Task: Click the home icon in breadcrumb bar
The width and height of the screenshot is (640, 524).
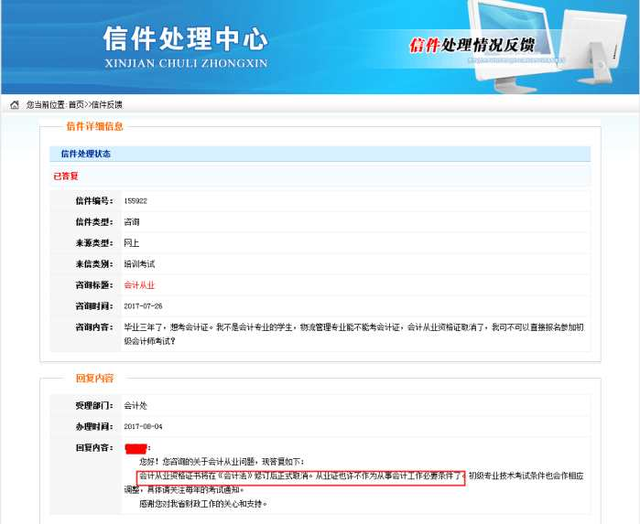Action: (14, 105)
